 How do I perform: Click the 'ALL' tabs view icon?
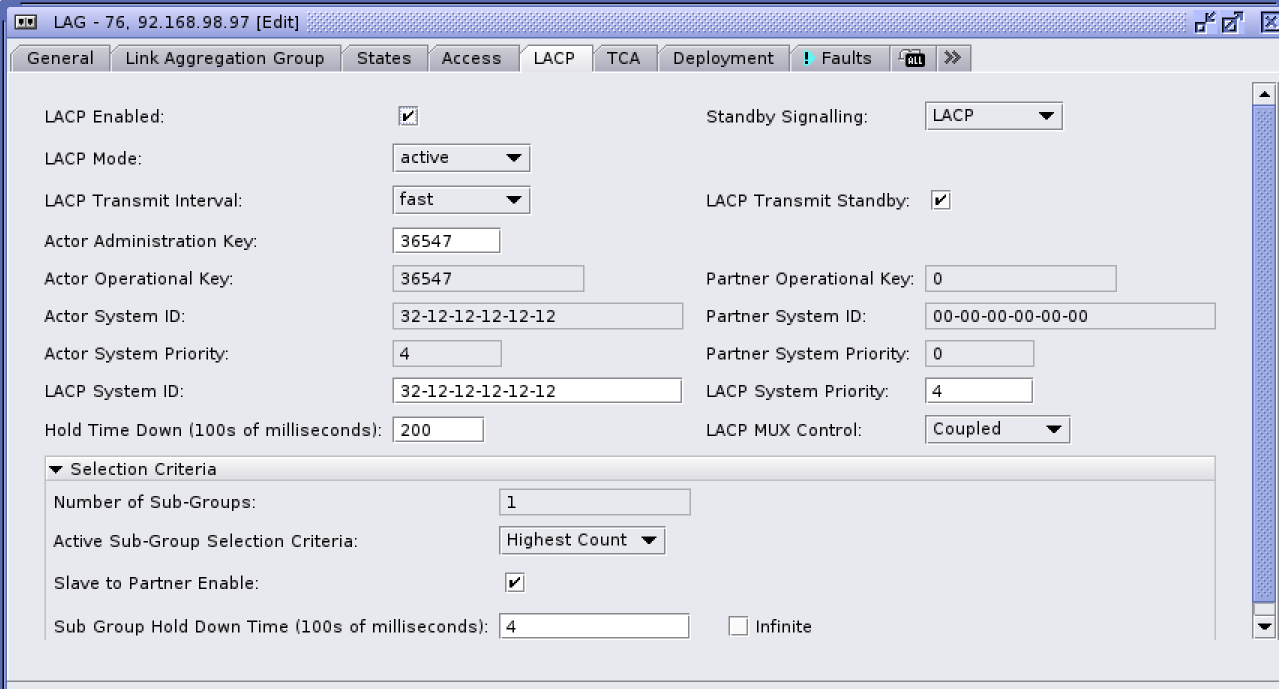(x=911, y=59)
